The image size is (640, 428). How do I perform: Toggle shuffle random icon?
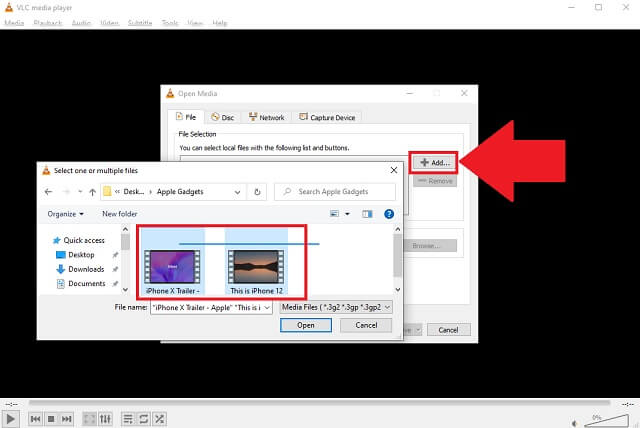tap(159, 419)
